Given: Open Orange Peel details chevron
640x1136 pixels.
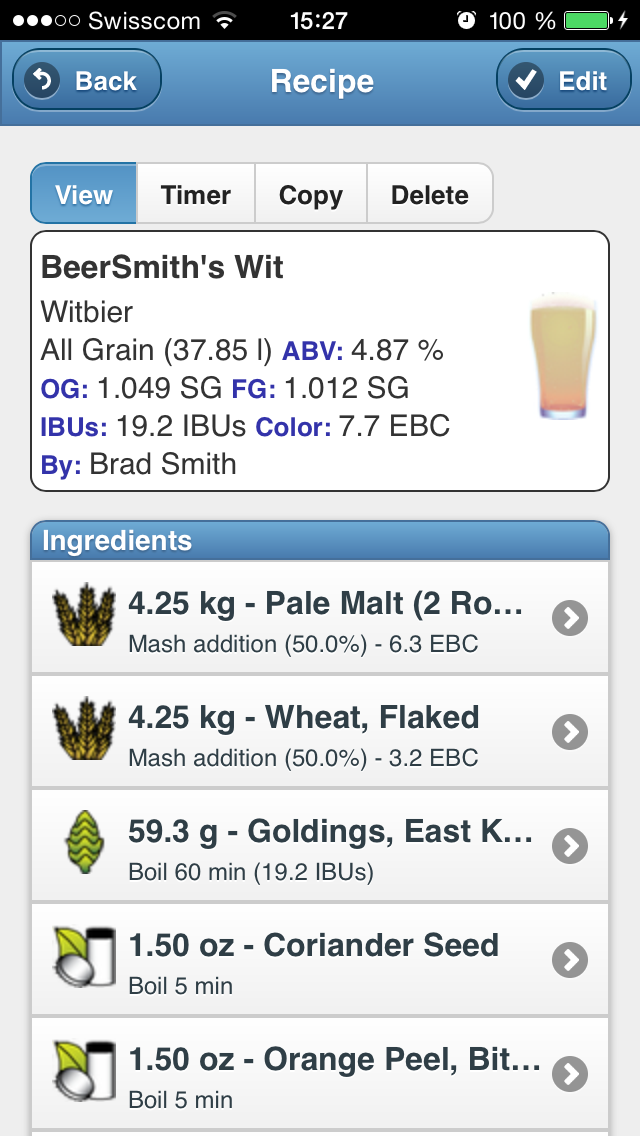Looking at the screenshot, I should coord(570,1075).
